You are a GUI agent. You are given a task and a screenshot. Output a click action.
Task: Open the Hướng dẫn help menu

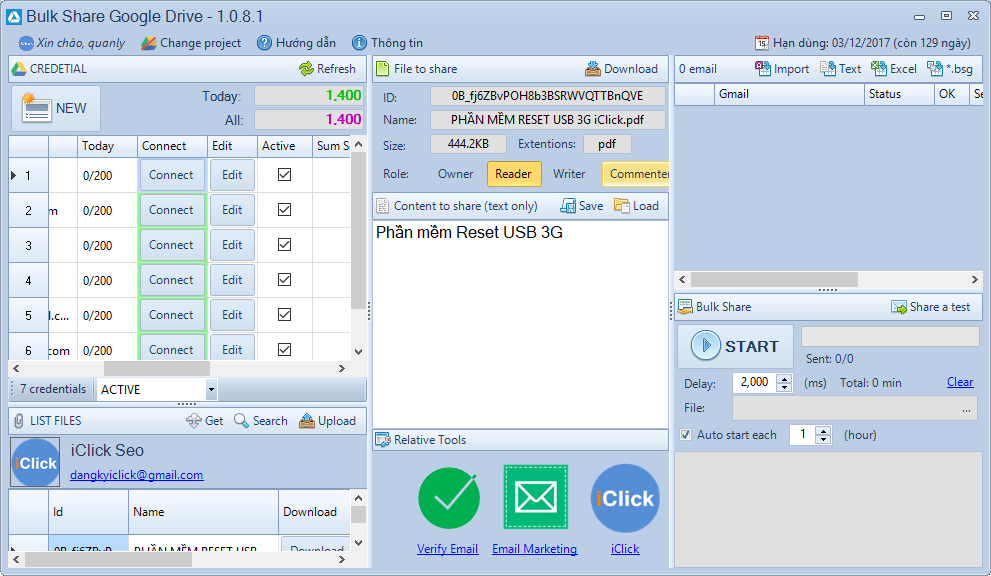pyautogui.click(x=296, y=43)
